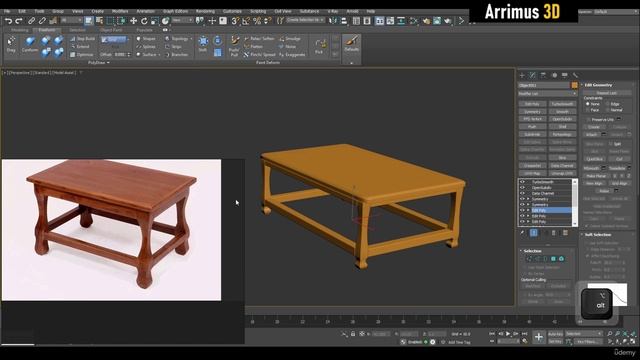
Task: Click the Make Planar button
Action: [596, 176]
